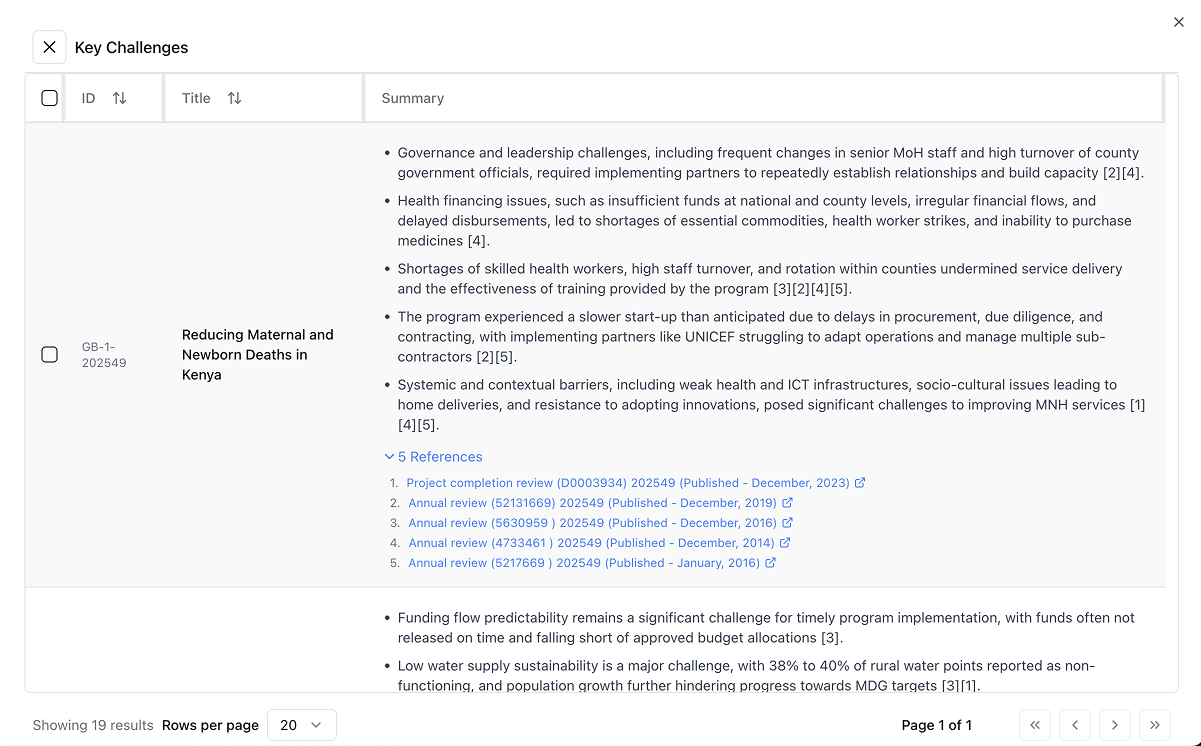The height and width of the screenshot is (746, 1201).
Task: Open Annual review (5217669) January 2016 link
Action: coord(584,563)
